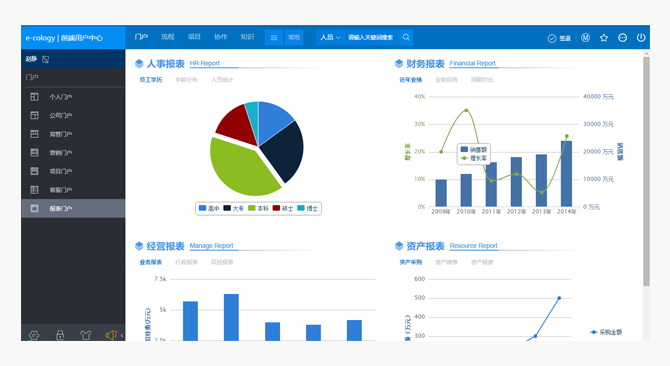
Task: Open the settings gear at sidebar bottom
Action: [34, 335]
